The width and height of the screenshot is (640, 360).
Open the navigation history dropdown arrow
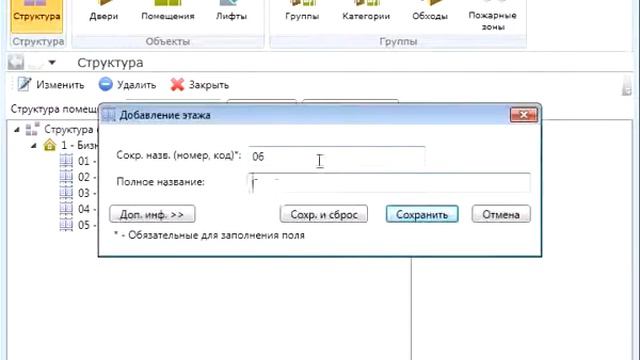click(x=52, y=62)
